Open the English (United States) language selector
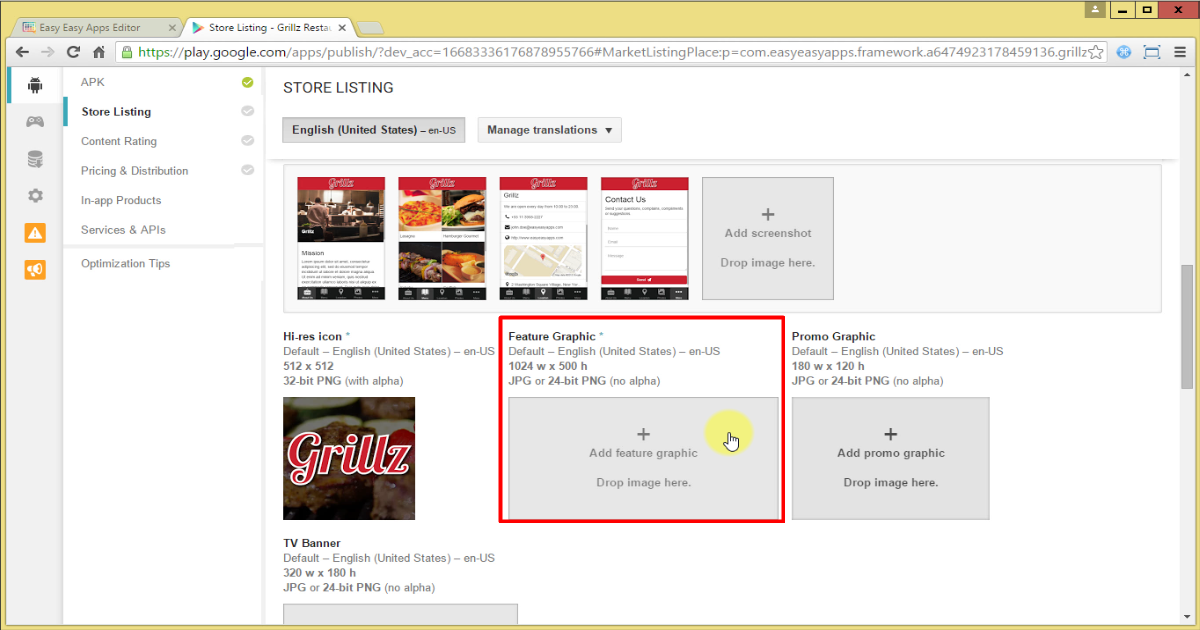 [x=373, y=129]
